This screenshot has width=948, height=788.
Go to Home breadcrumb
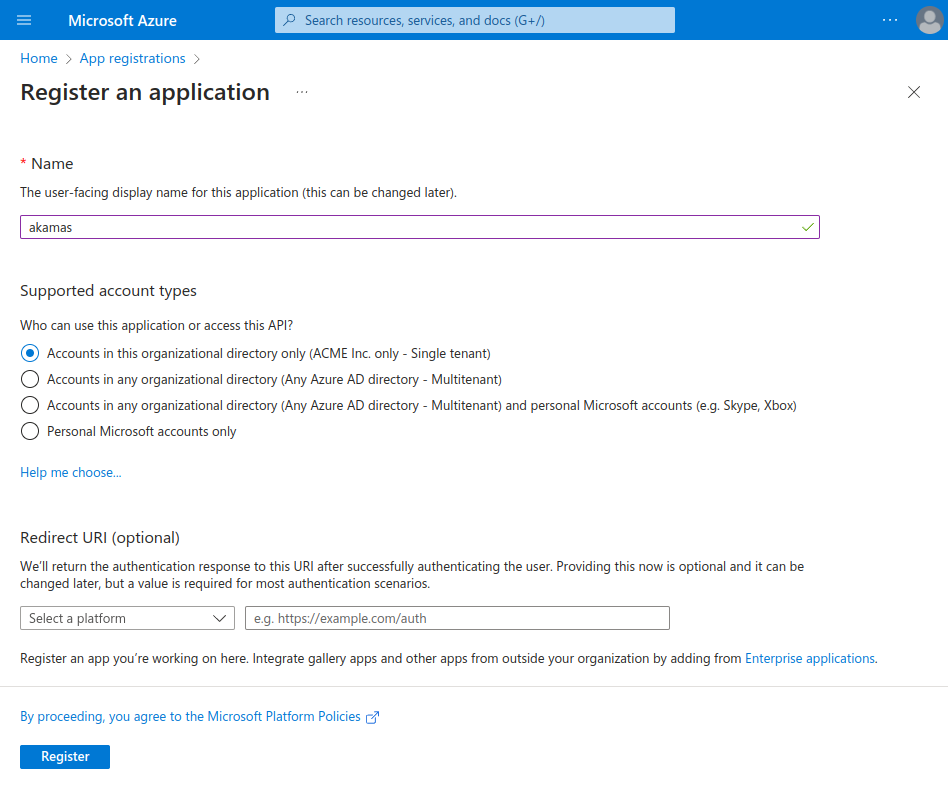tap(39, 58)
